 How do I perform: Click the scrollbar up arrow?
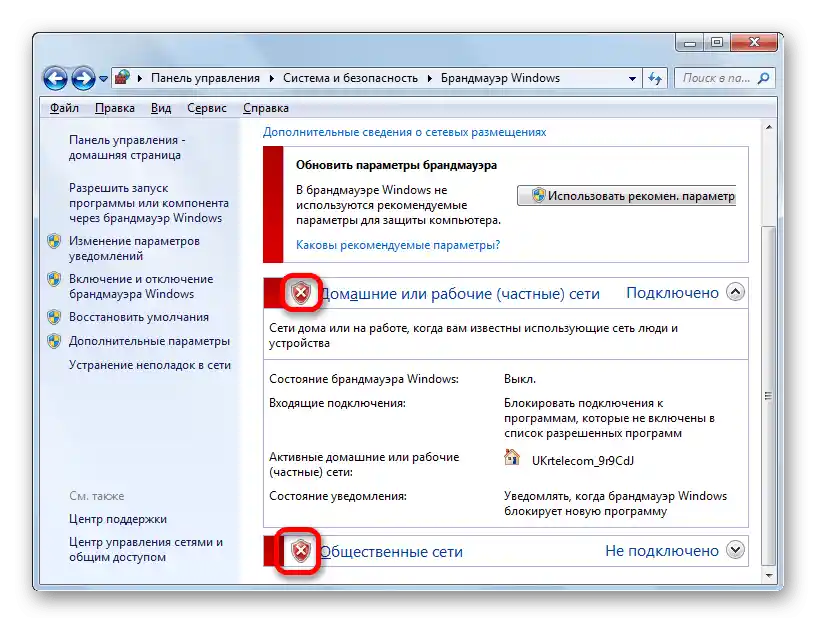(x=769, y=127)
